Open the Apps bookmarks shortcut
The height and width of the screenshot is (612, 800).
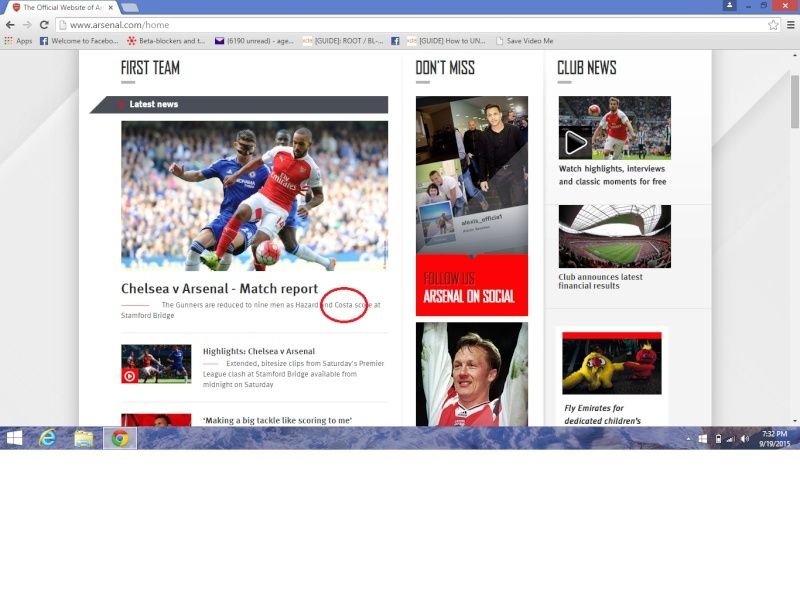[x=18, y=41]
